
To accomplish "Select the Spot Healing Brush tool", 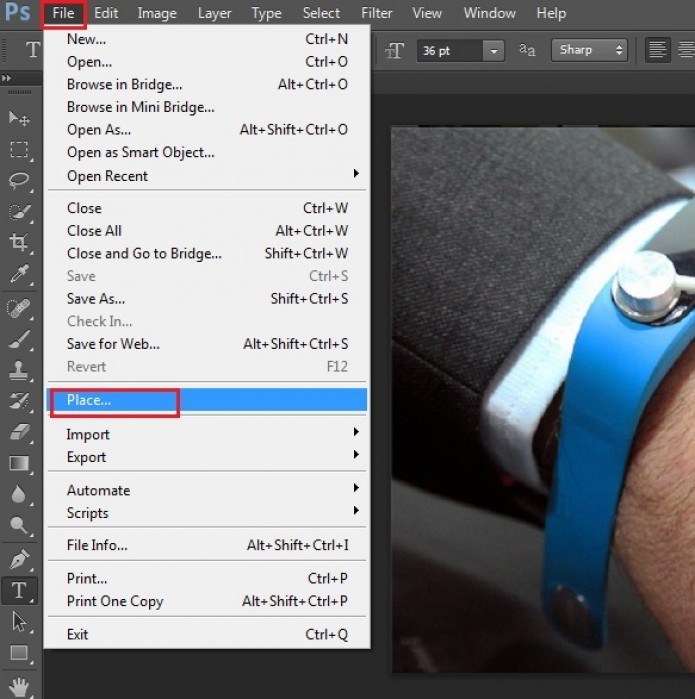I will [x=19, y=308].
